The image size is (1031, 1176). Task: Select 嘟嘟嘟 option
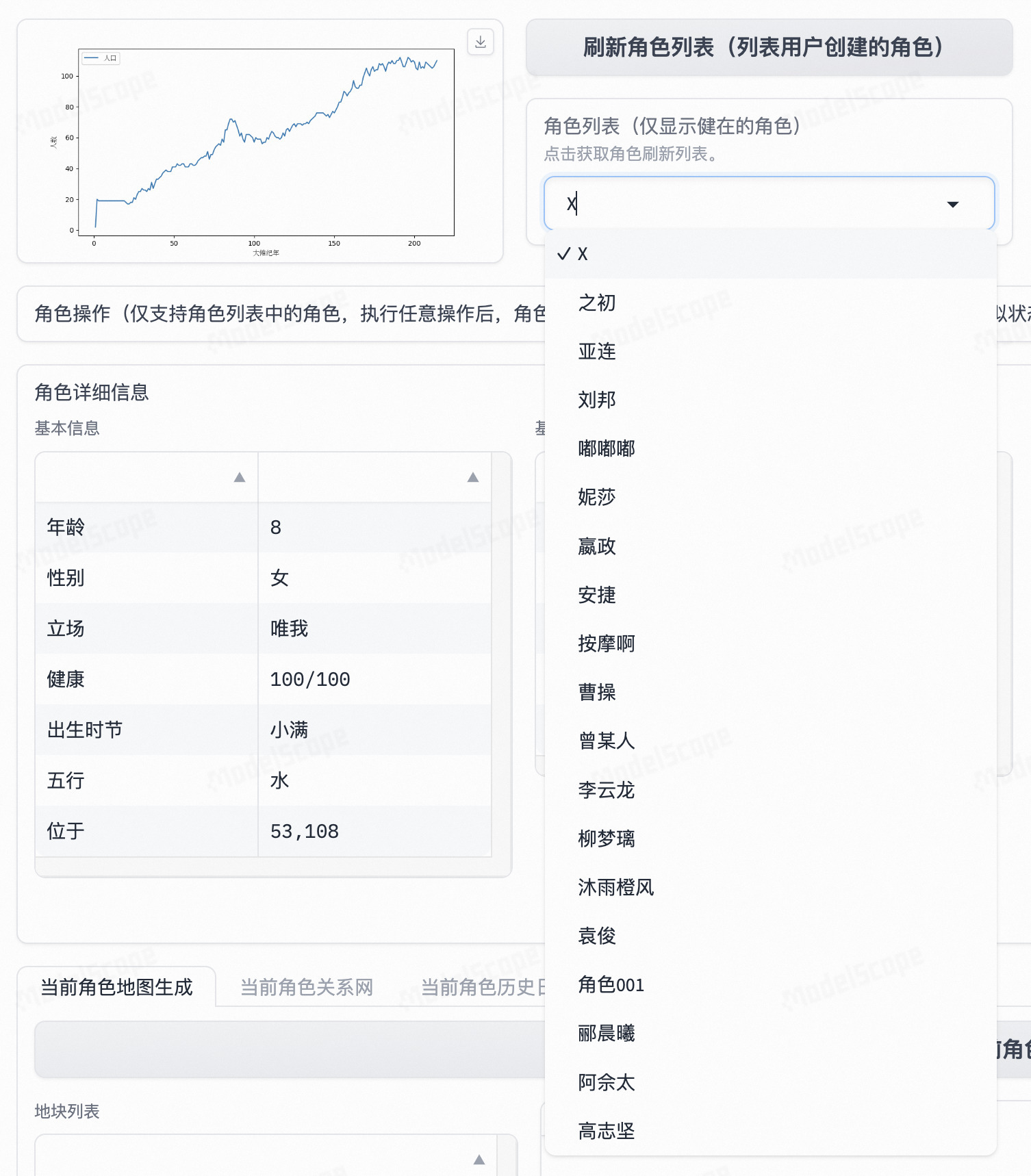pos(771,448)
